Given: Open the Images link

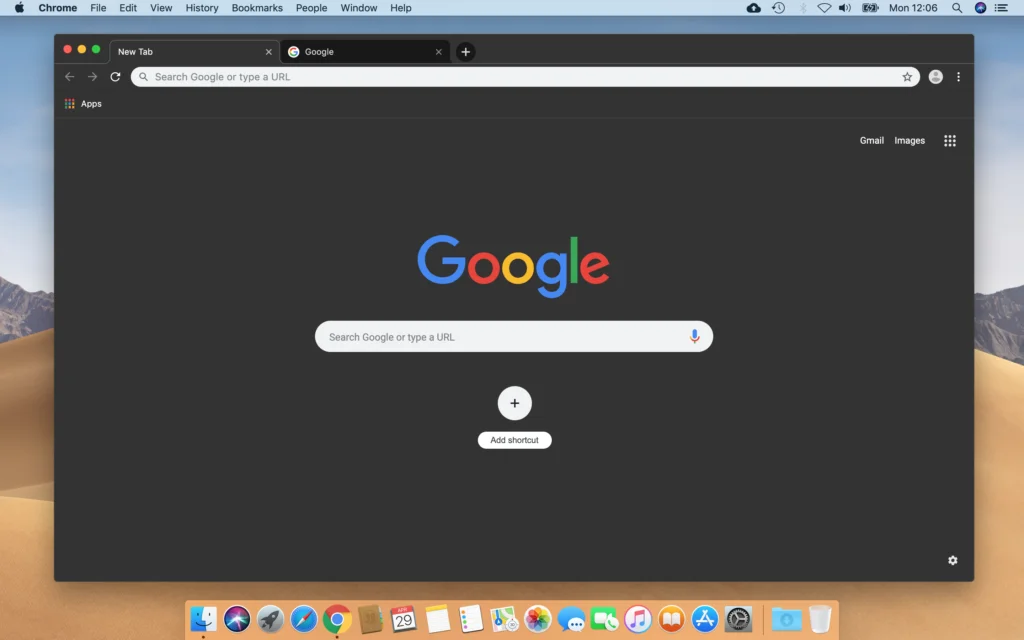Looking at the screenshot, I should [910, 140].
